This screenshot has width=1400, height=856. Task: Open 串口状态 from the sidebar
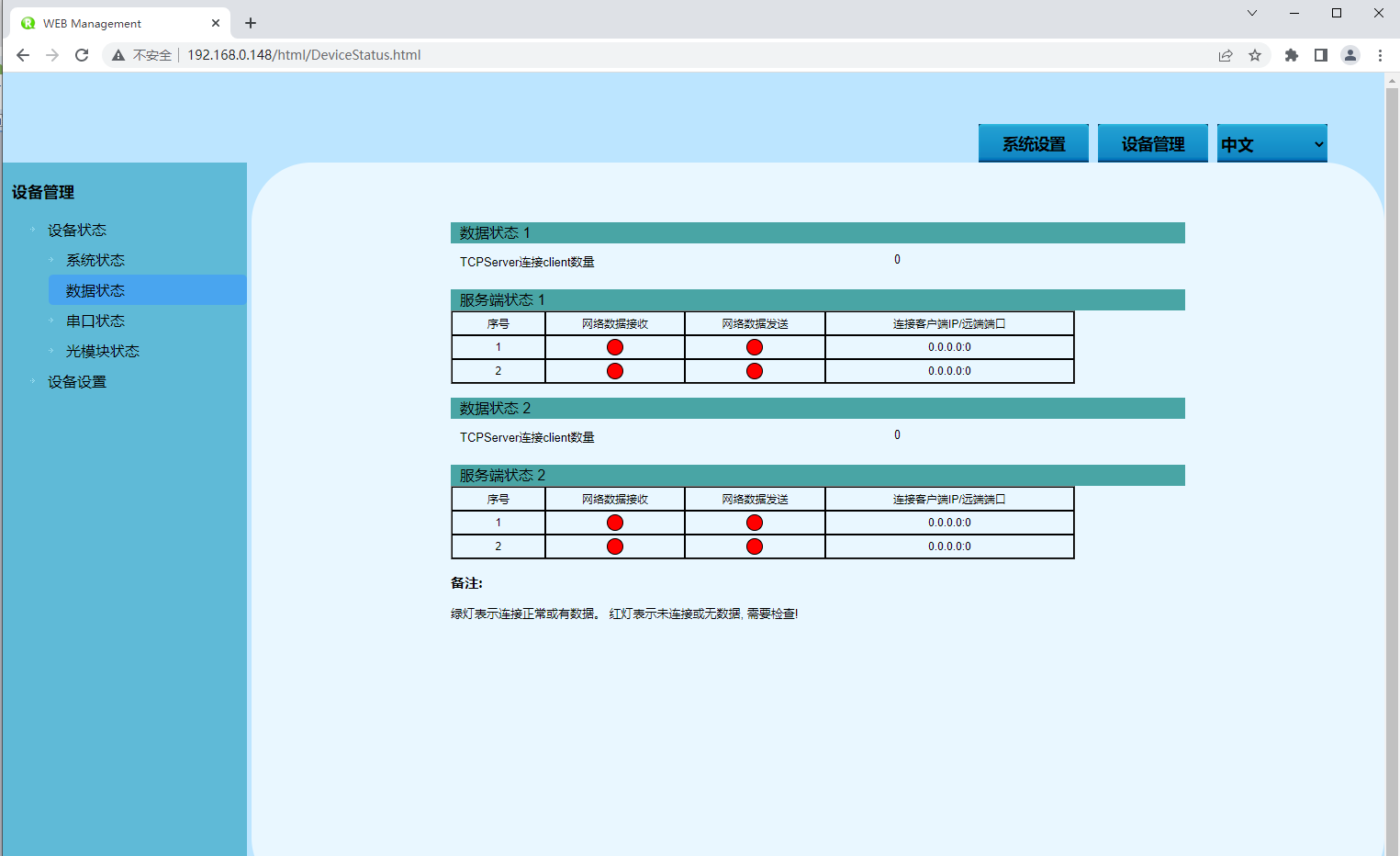[95, 321]
